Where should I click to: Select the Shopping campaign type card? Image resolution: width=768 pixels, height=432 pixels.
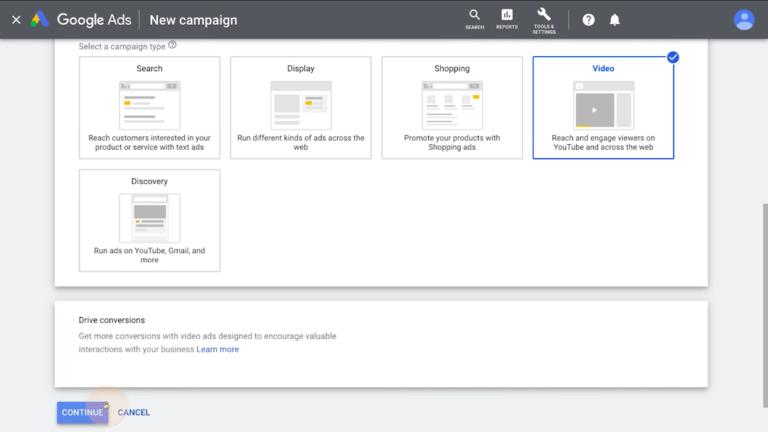pos(452,107)
